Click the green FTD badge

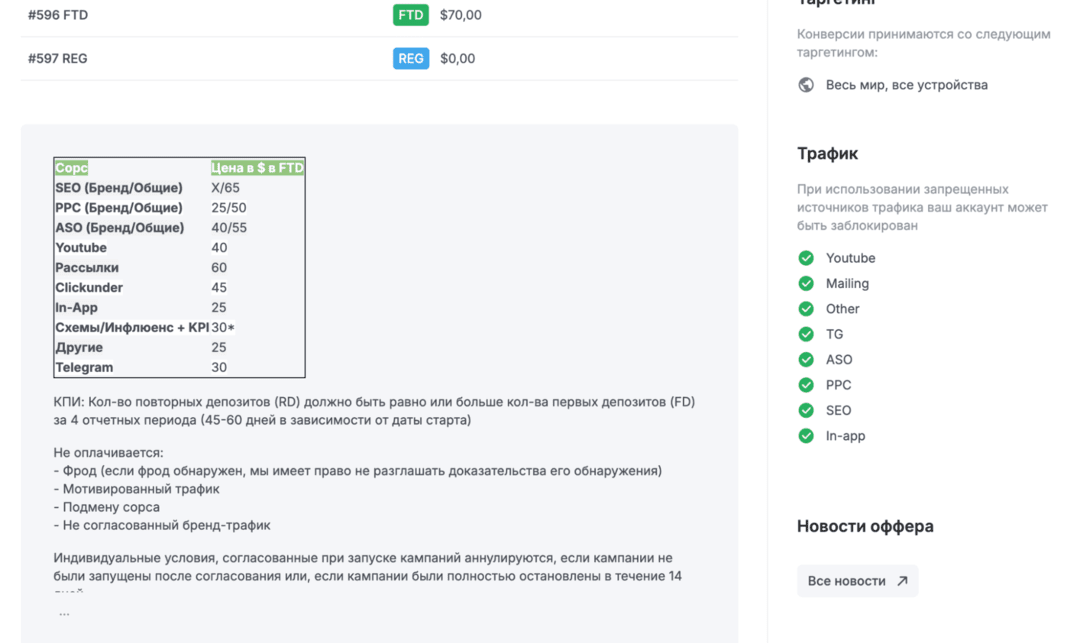click(411, 15)
